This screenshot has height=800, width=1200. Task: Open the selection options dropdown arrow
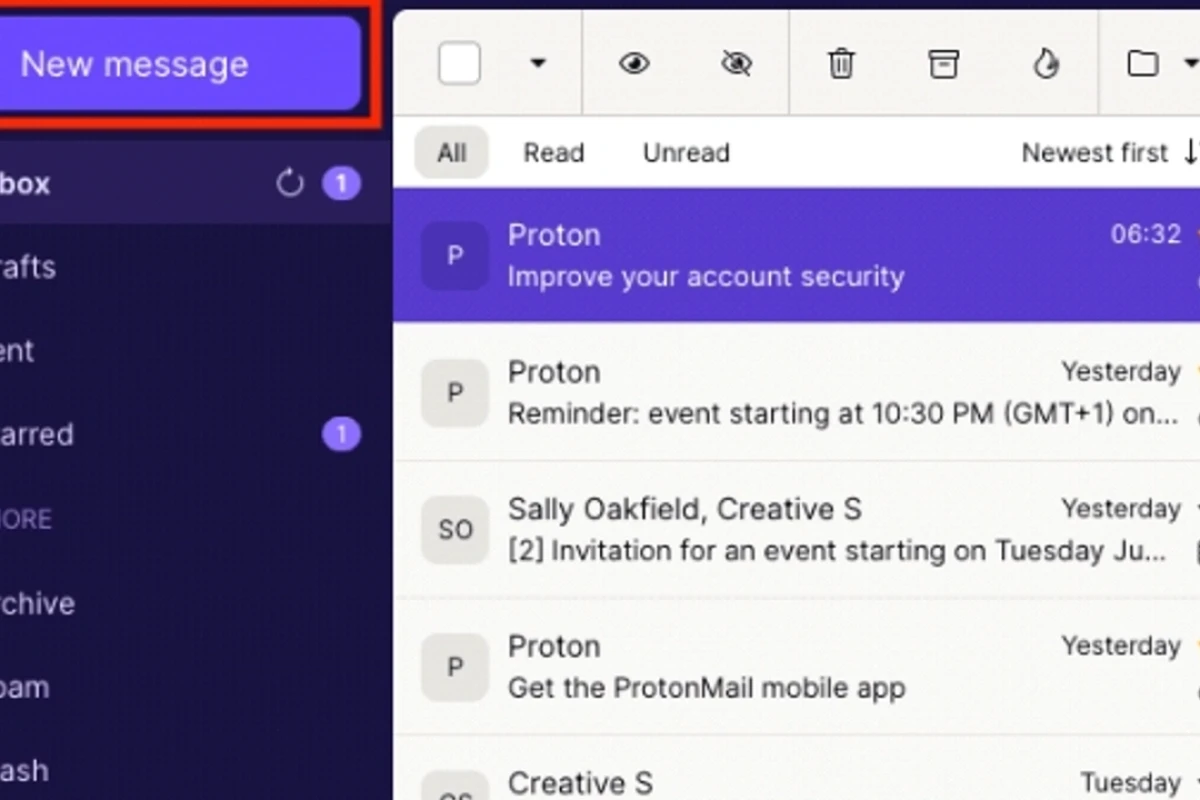coord(538,64)
